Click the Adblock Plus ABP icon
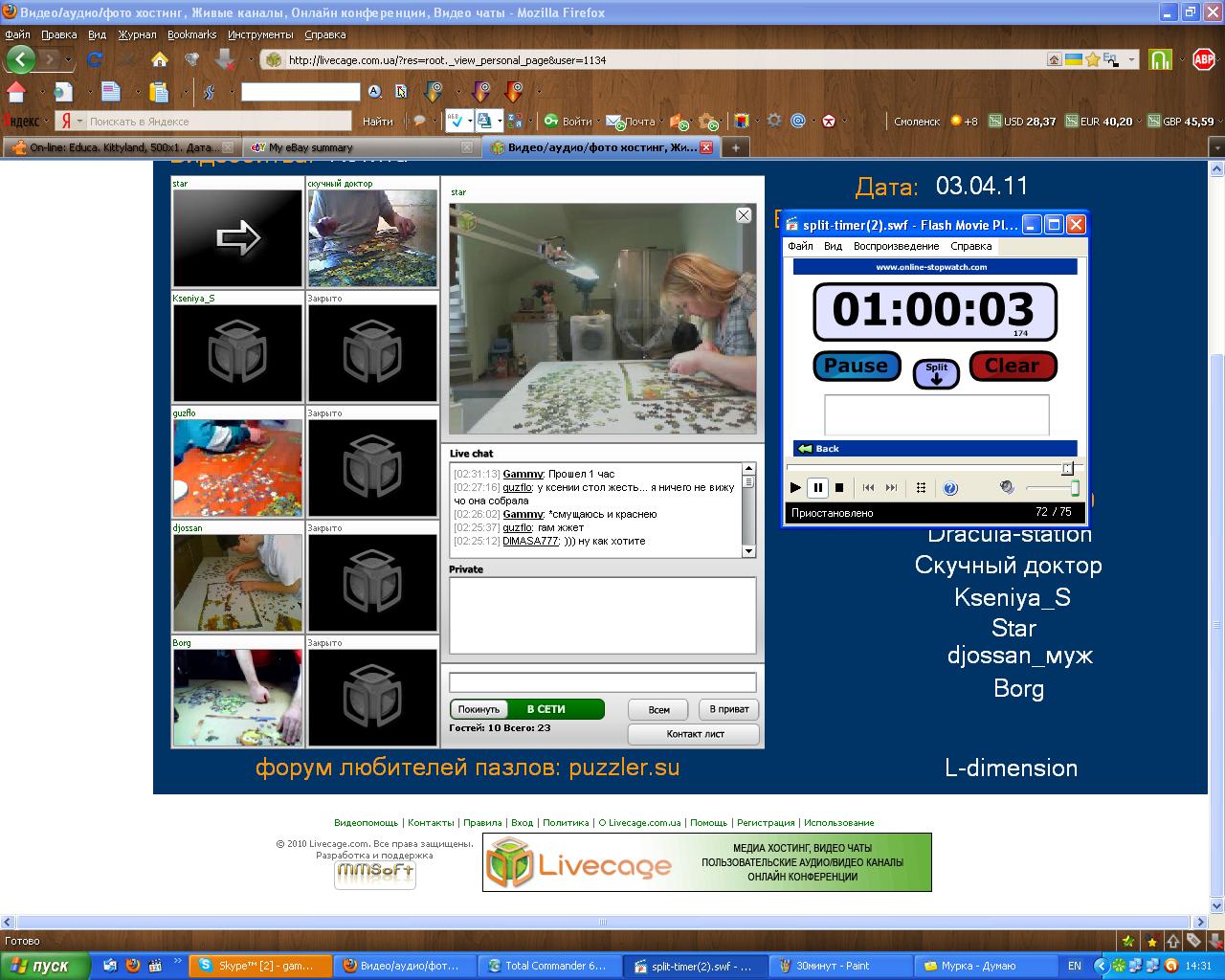The width and height of the screenshot is (1225, 980). point(1203,59)
